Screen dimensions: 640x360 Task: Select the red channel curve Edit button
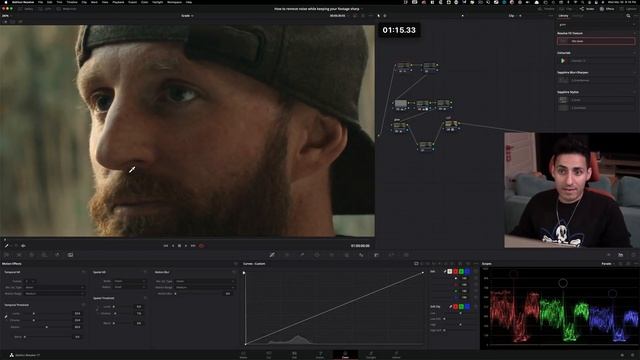pos(456,271)
